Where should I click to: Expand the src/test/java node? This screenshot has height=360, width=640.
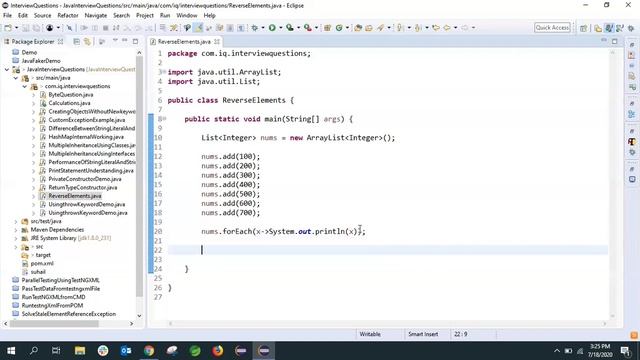[16, 221]
